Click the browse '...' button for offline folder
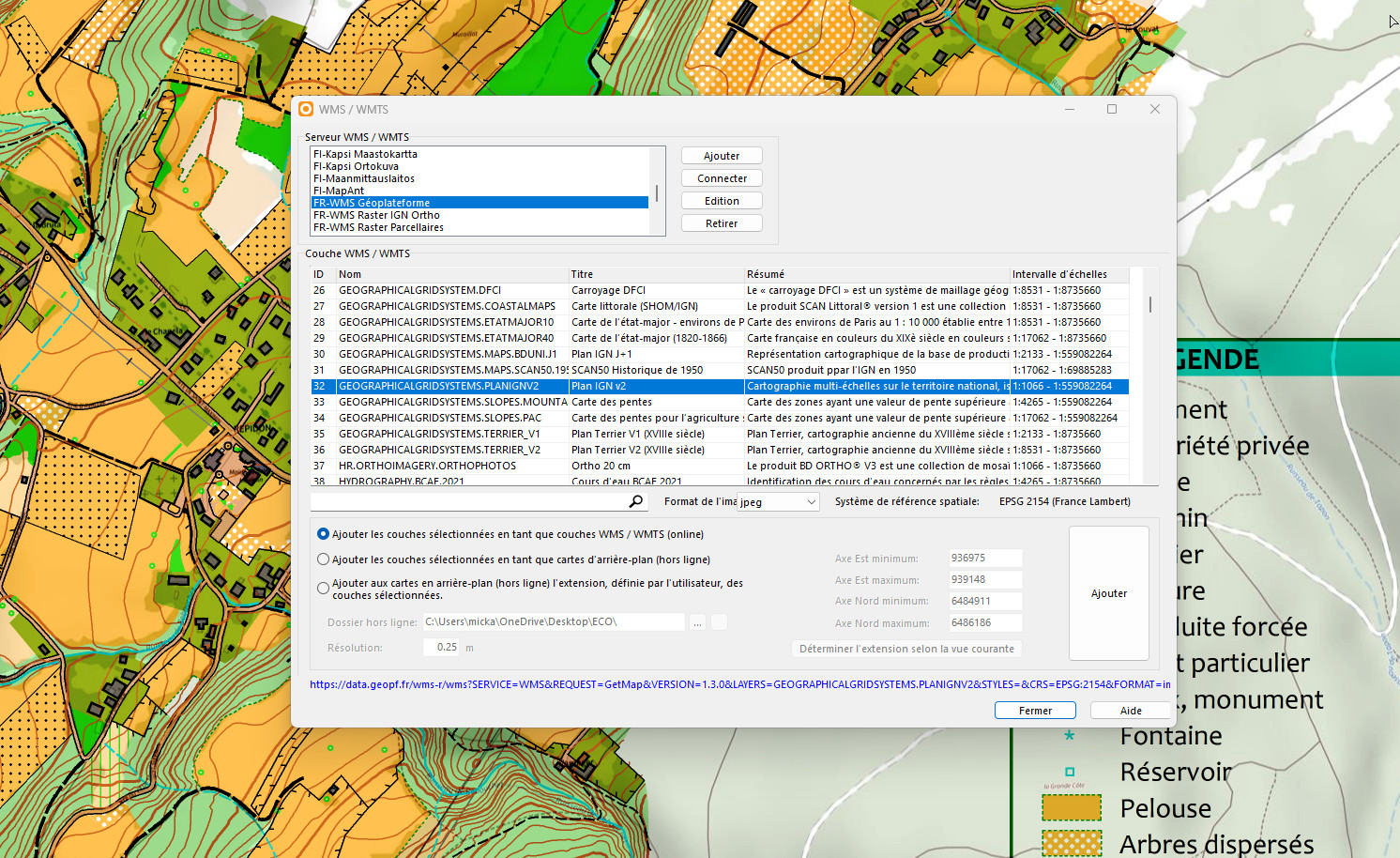This screenshot has height=858, width=1400. (x=697, y=622)
